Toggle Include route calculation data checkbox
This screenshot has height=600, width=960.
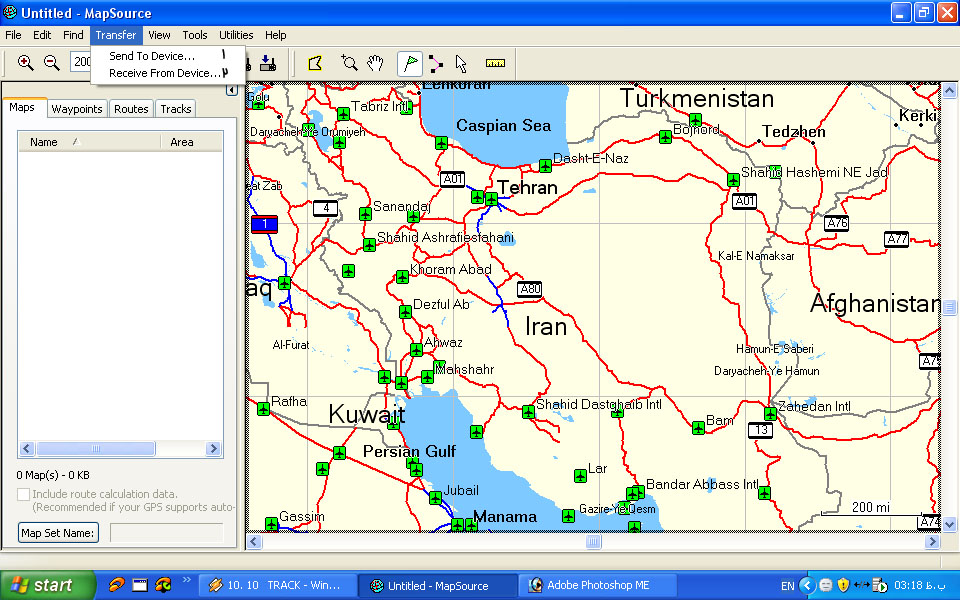pyautogui.click(x=24, y=494)
